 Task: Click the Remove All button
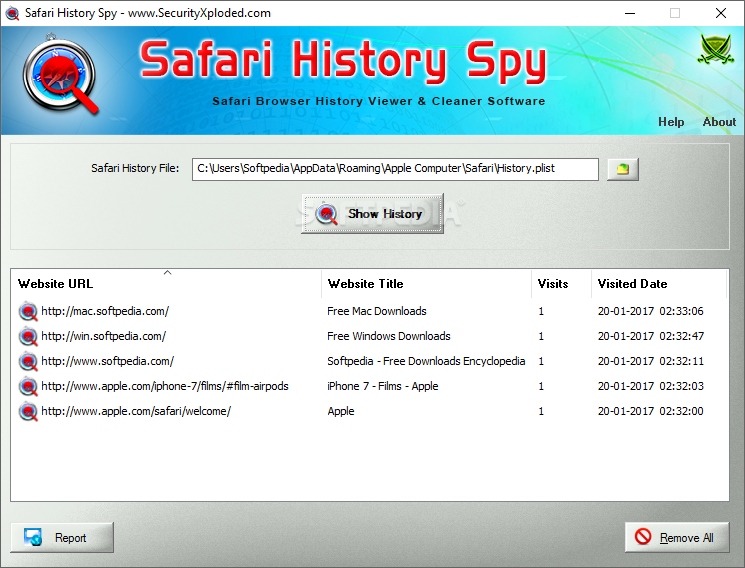677,538
